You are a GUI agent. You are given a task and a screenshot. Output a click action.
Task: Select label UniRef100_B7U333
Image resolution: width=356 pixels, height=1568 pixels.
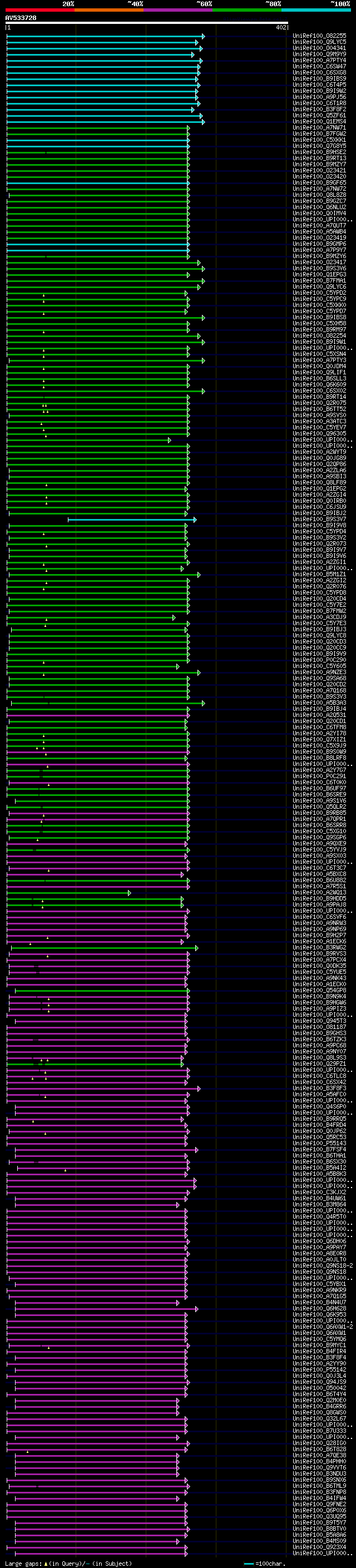click(x=319, y=1431)
